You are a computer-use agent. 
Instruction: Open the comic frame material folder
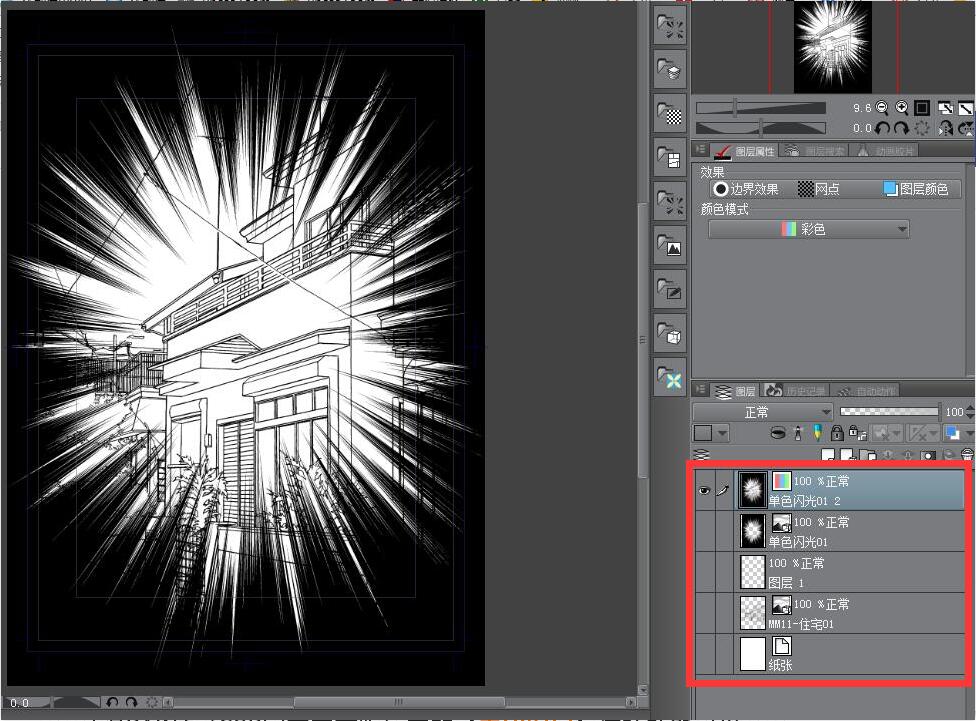(669, 157)
